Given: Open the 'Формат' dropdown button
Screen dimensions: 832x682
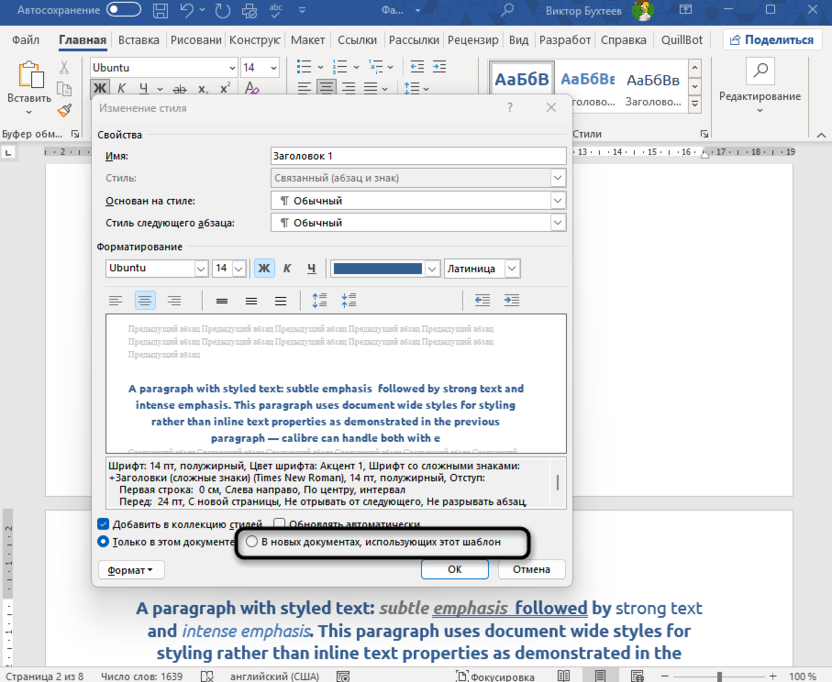Looking at the screenshot, I should [131, 570].
